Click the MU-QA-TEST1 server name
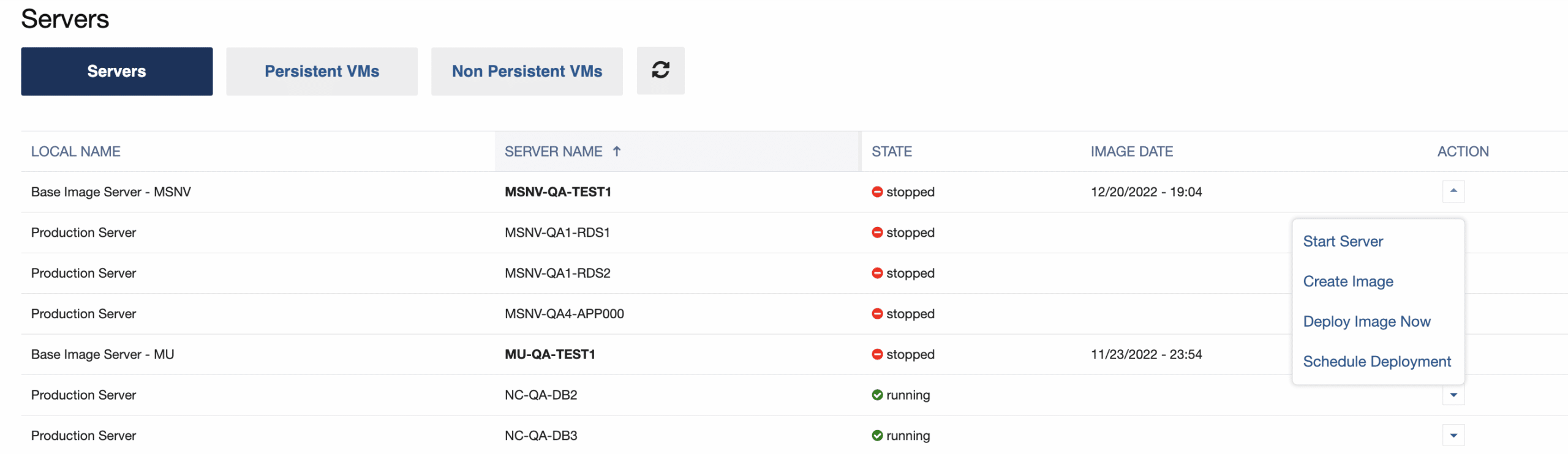Image resolution: width=1568 pixels, height=454 pixels. pyautogui.click(x=549, y=354)
